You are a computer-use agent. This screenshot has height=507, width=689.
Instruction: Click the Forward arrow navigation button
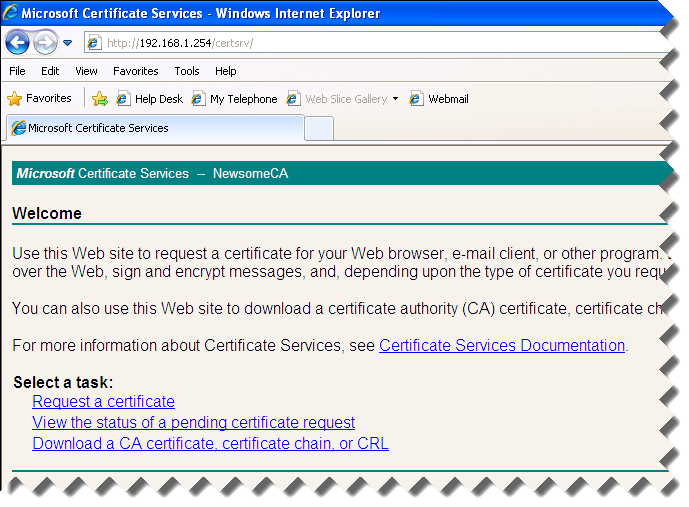[x=45, y=43]
